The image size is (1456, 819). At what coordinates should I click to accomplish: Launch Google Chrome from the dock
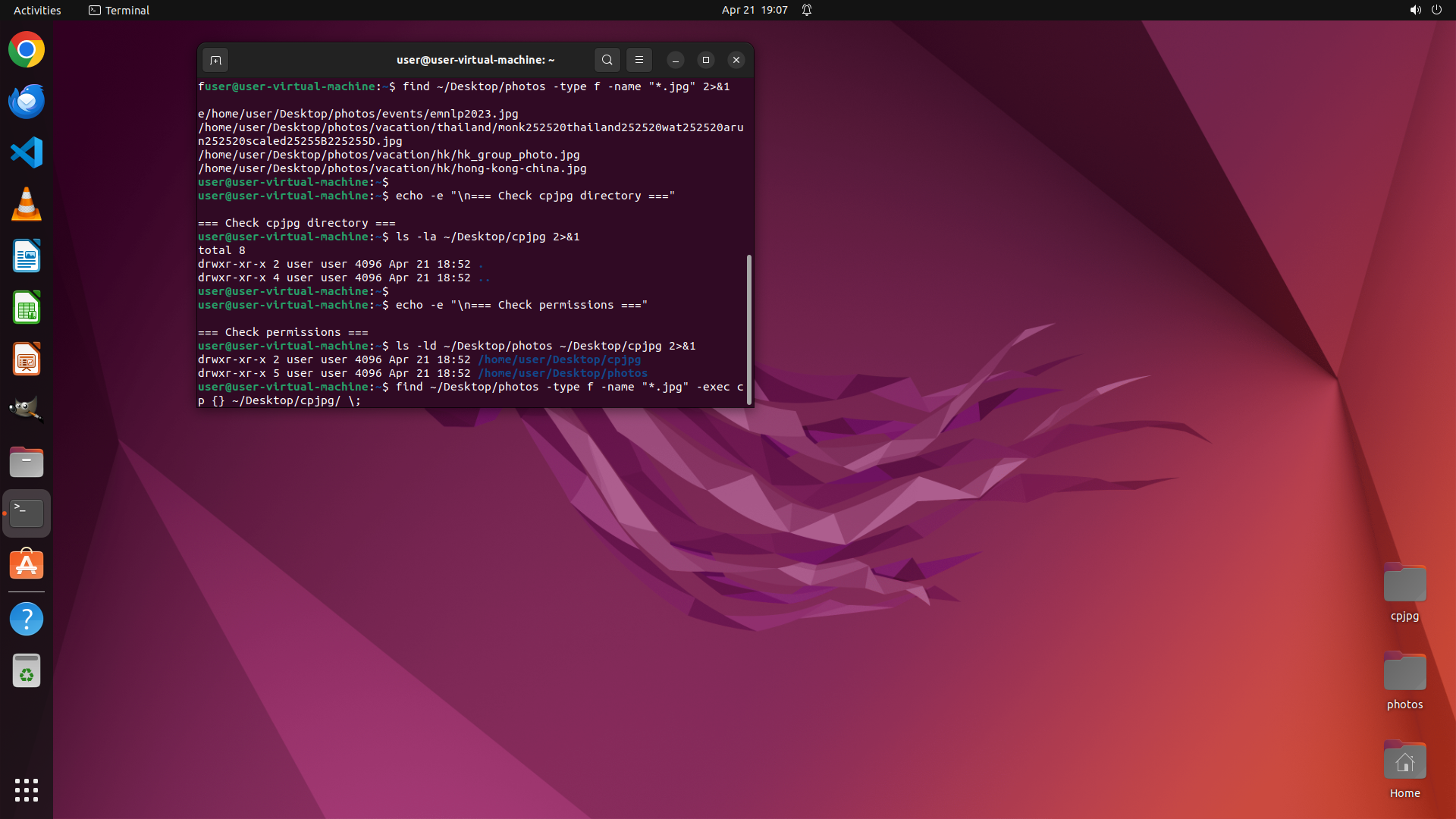27,50
